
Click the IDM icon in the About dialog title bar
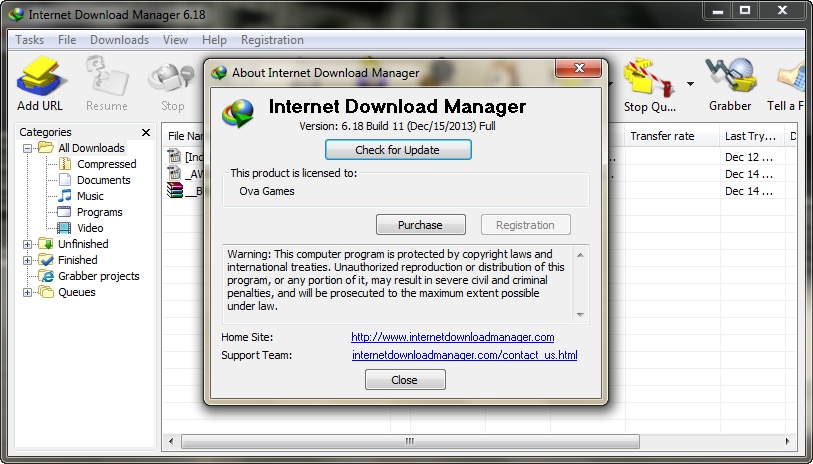[x=219, y=73]
